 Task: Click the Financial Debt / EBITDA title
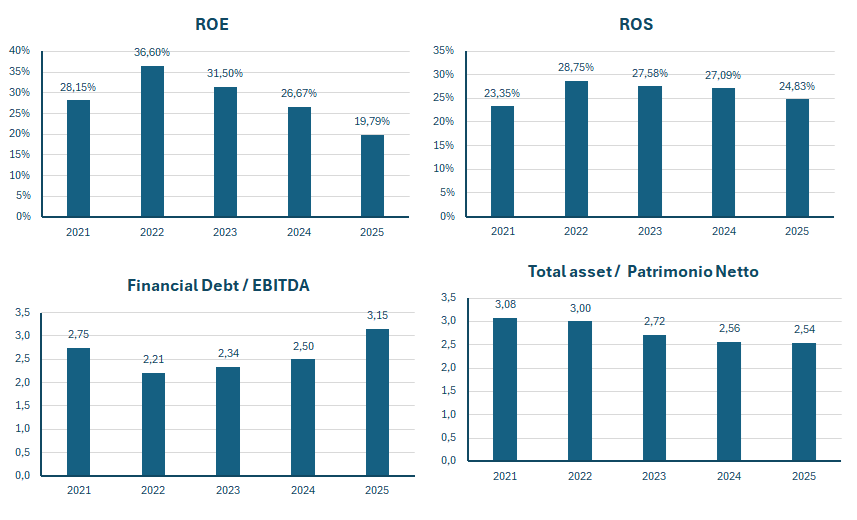click(219, 285)
